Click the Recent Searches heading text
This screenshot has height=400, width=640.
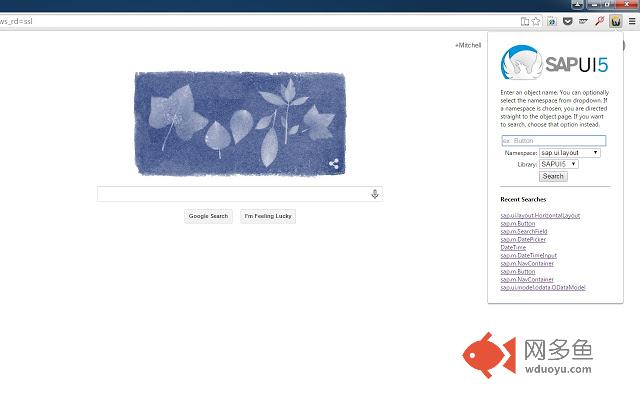[x=523, y=200]
